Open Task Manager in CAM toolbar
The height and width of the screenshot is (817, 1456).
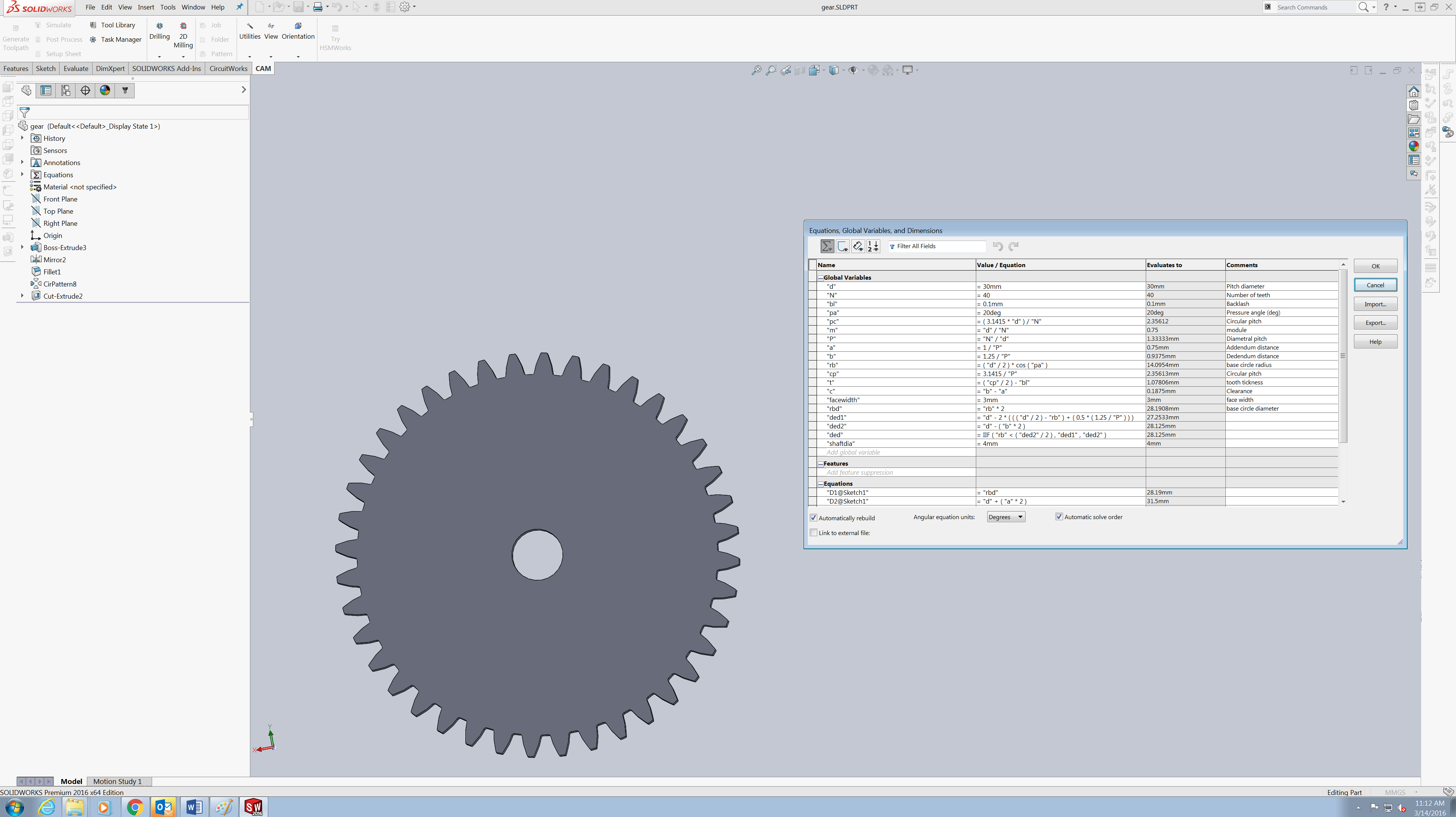click(120, 39)
